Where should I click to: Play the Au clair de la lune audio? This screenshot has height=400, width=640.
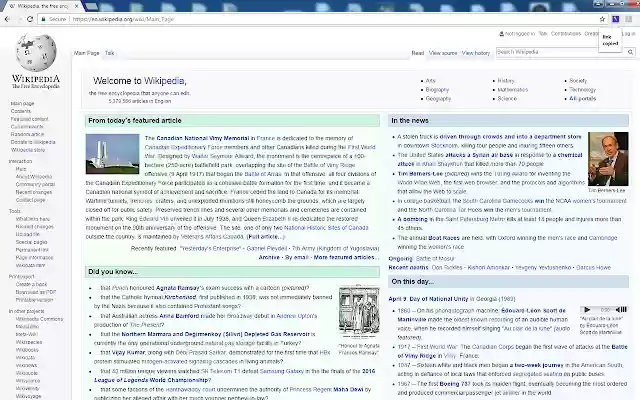587,310
